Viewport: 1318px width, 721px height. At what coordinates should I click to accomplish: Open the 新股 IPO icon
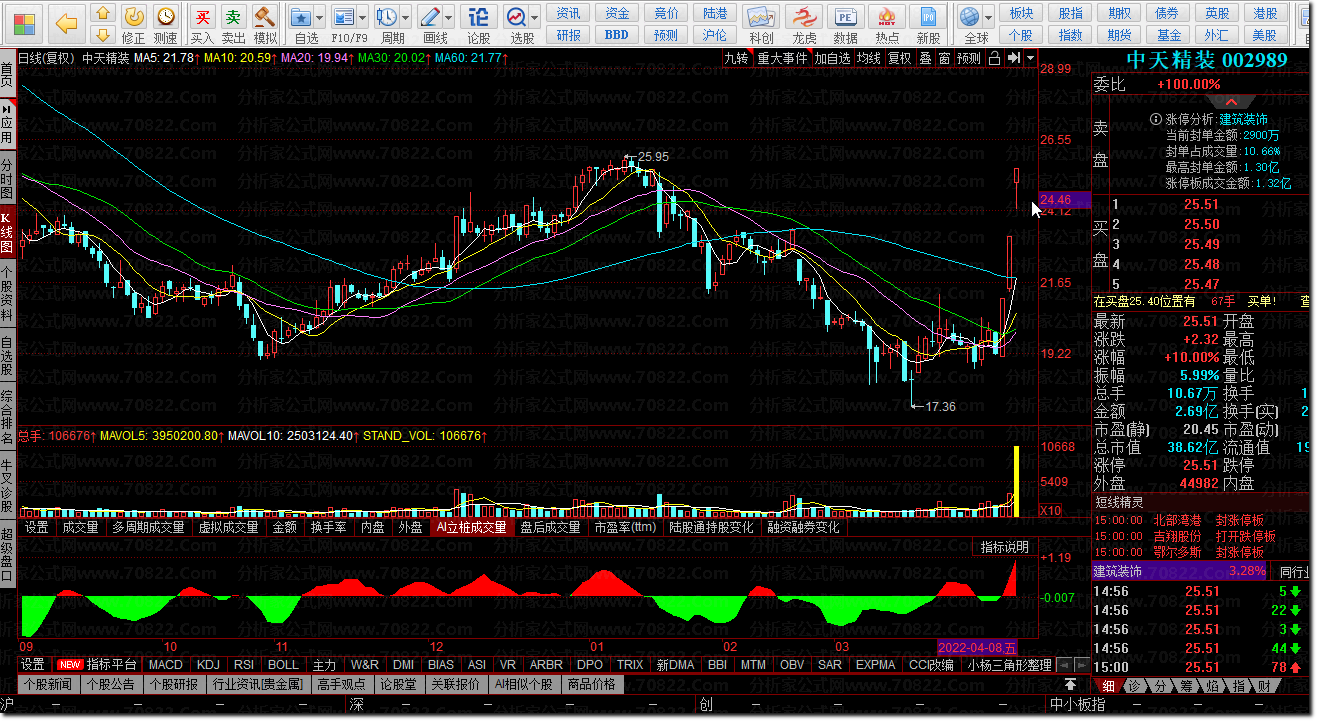[929, 24]
